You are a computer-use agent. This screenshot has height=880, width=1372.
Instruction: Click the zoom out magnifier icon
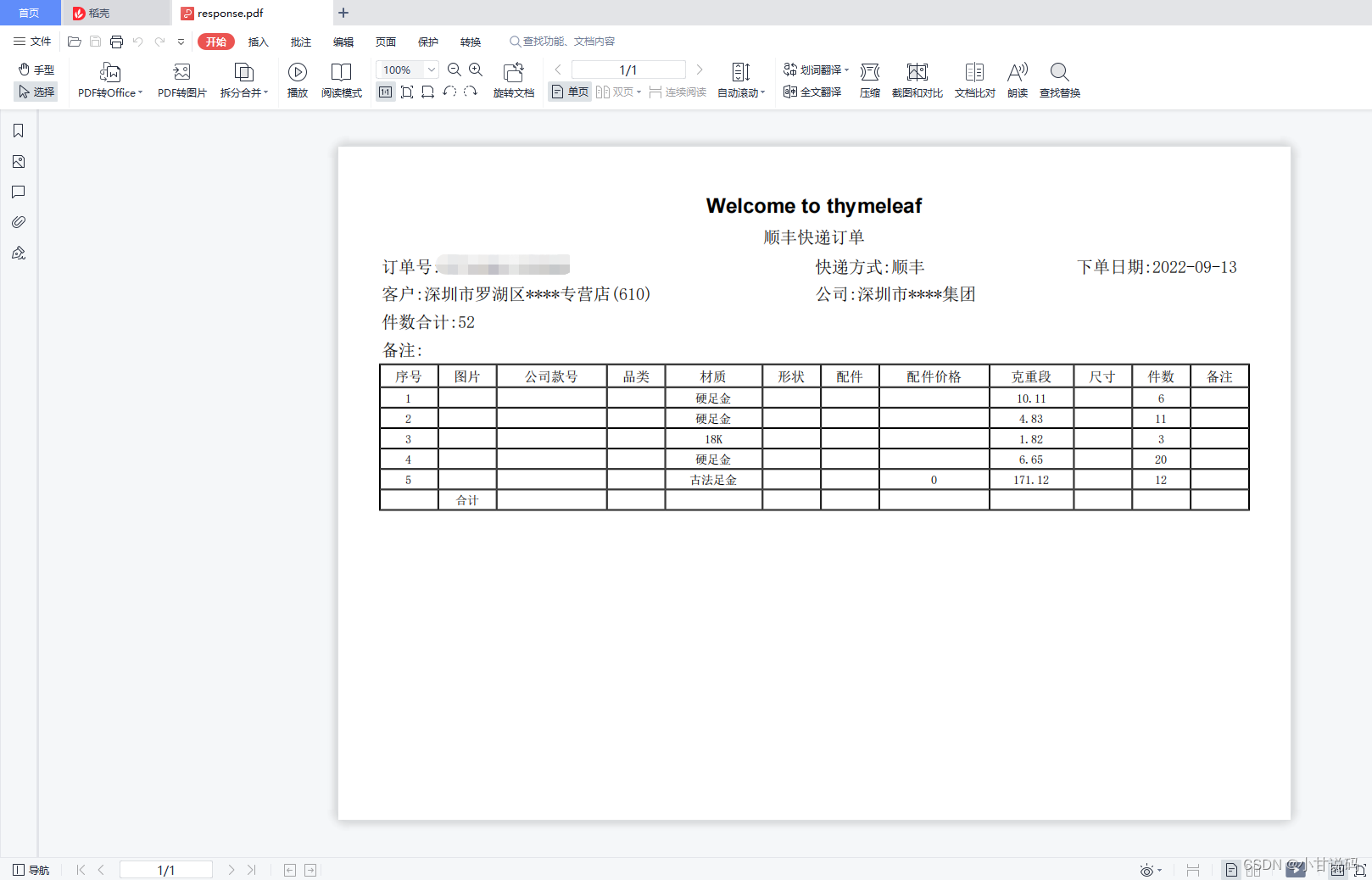pos(455,70)
